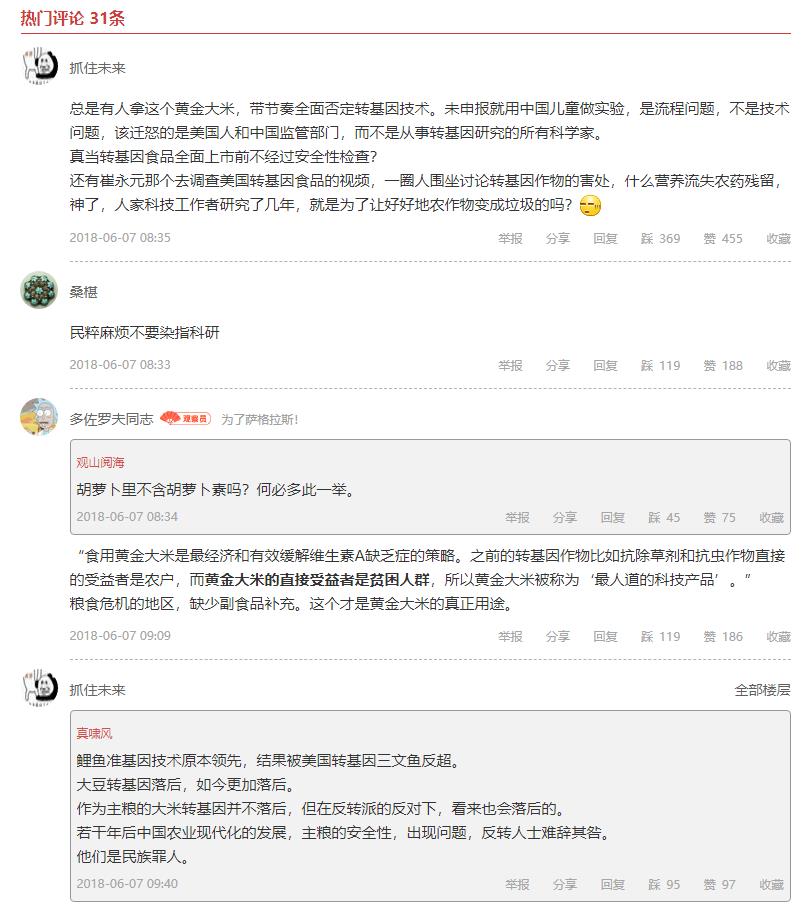Reply to 桑椹's comment

[x=605, y=365]
